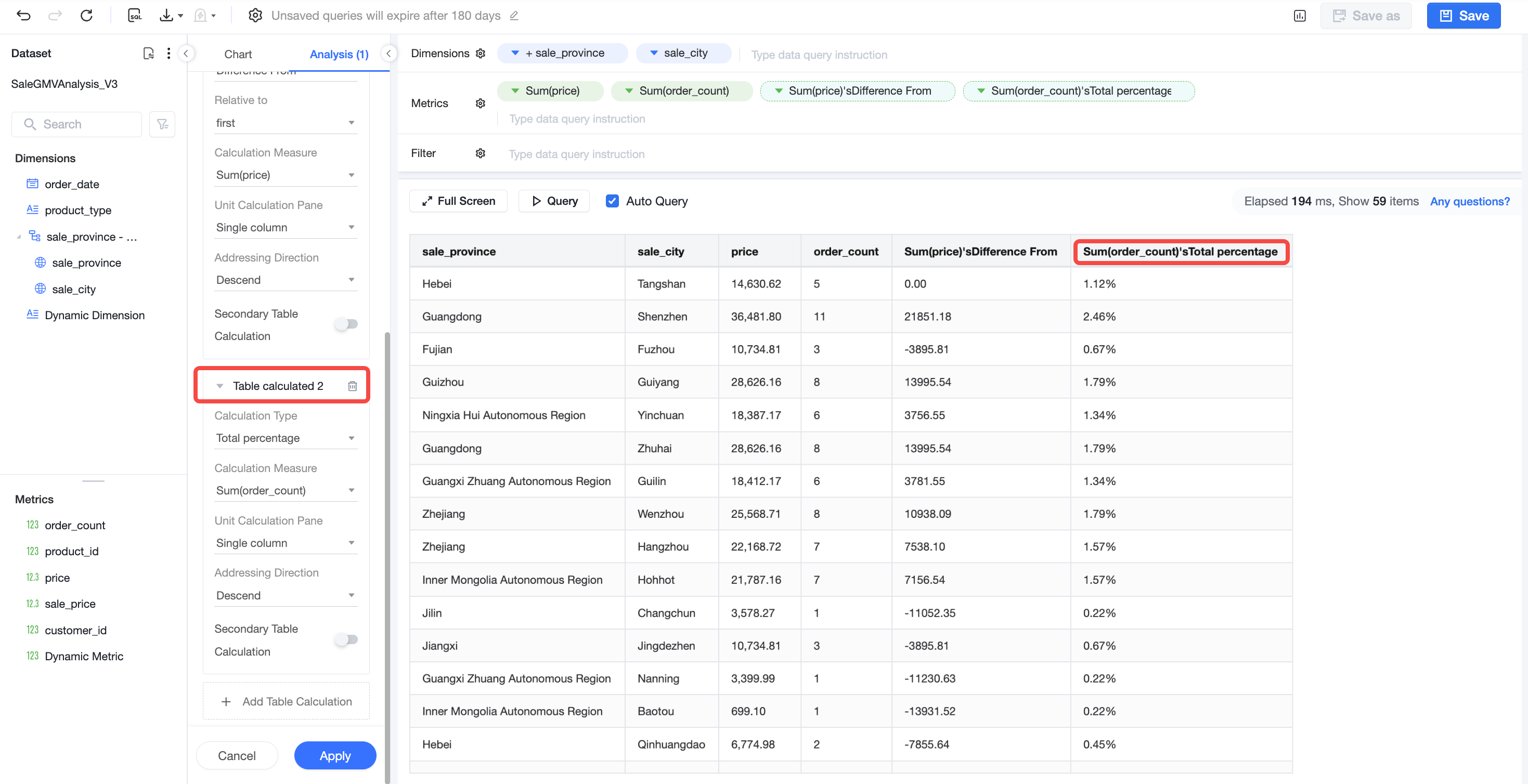Viewport: 1528px width, 784px height.
Task: Edit query name with pencil icon
Action: pos(514,16)
